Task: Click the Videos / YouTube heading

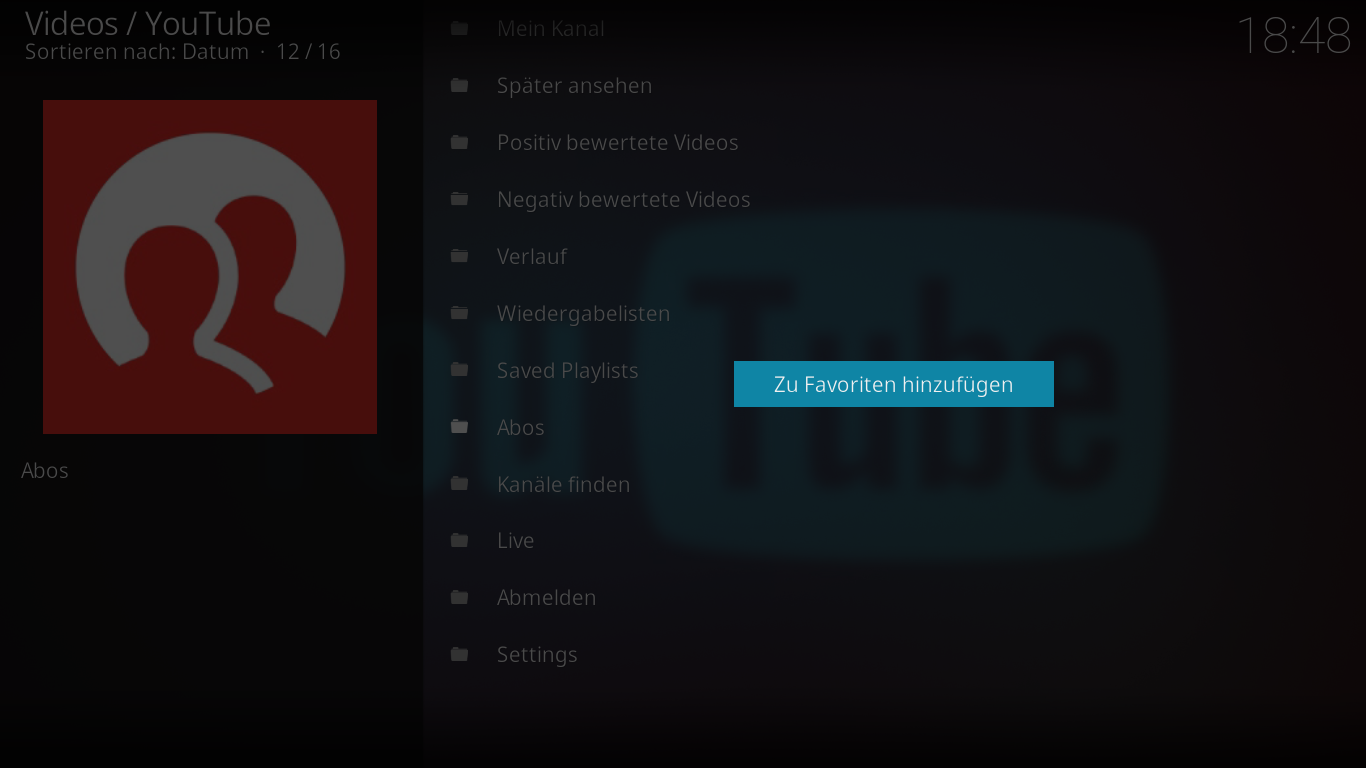Action: (x=148, y=23)
